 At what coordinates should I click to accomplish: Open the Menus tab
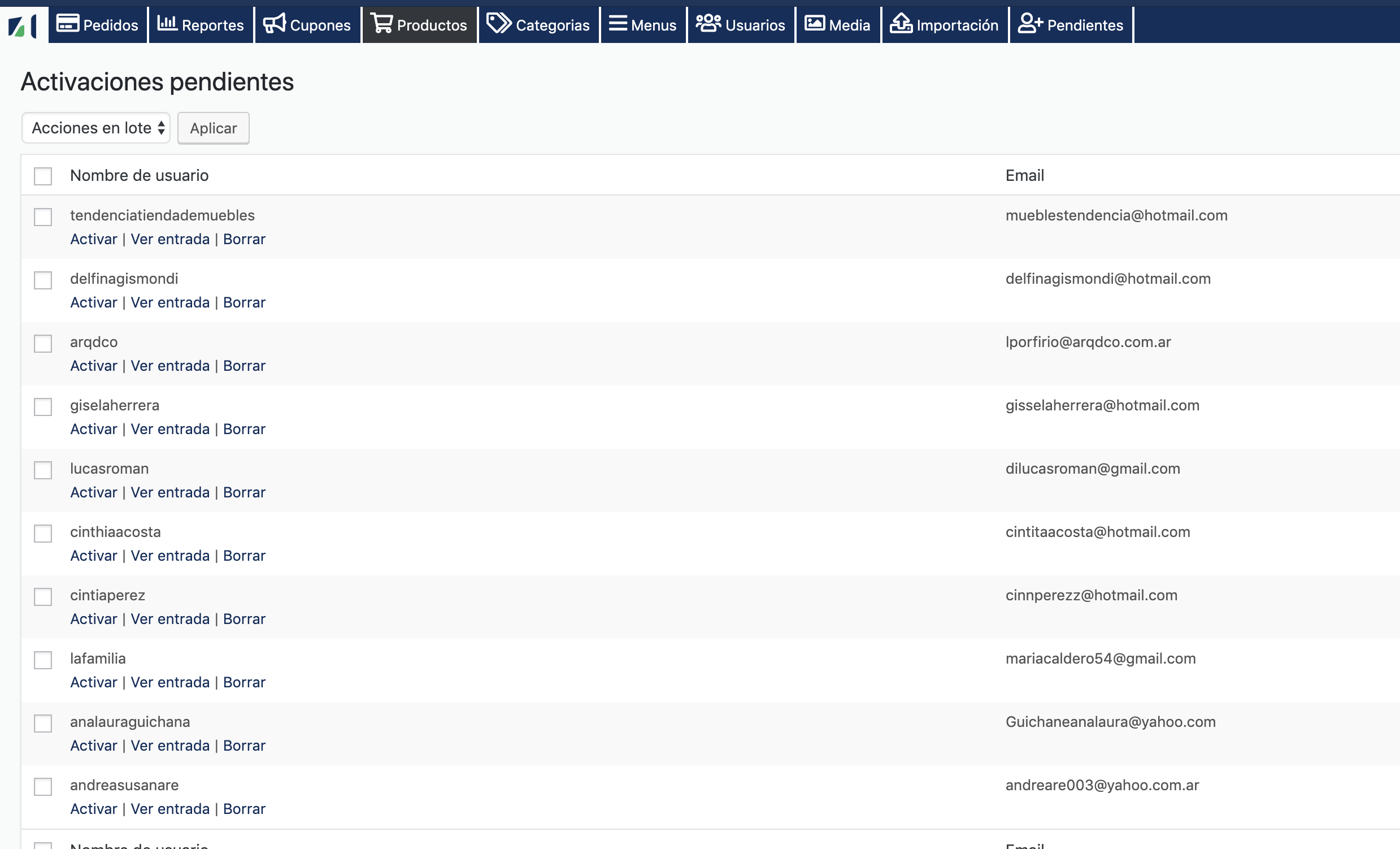(643, 25)
